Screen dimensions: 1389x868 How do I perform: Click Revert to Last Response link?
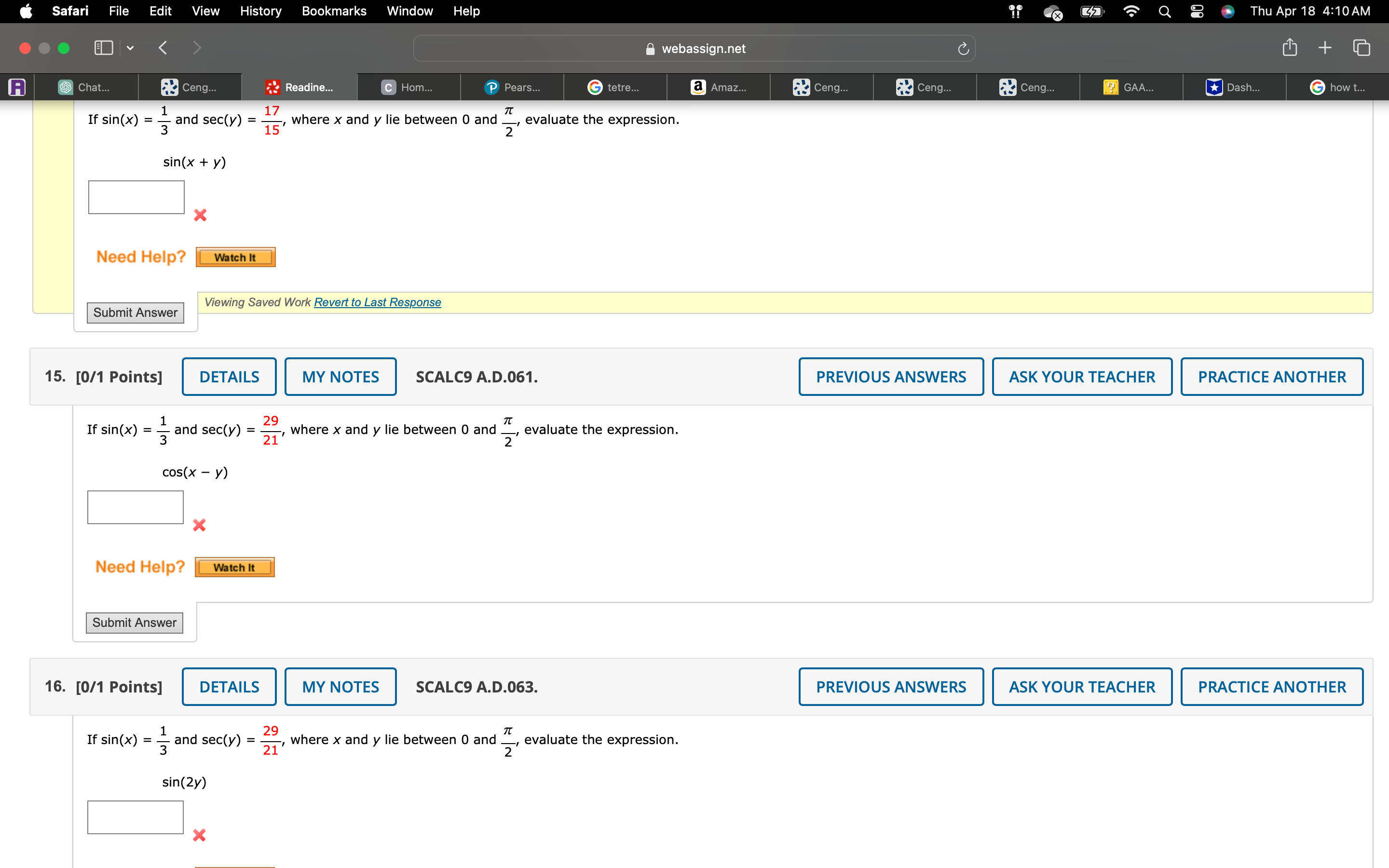click(377, 302)
